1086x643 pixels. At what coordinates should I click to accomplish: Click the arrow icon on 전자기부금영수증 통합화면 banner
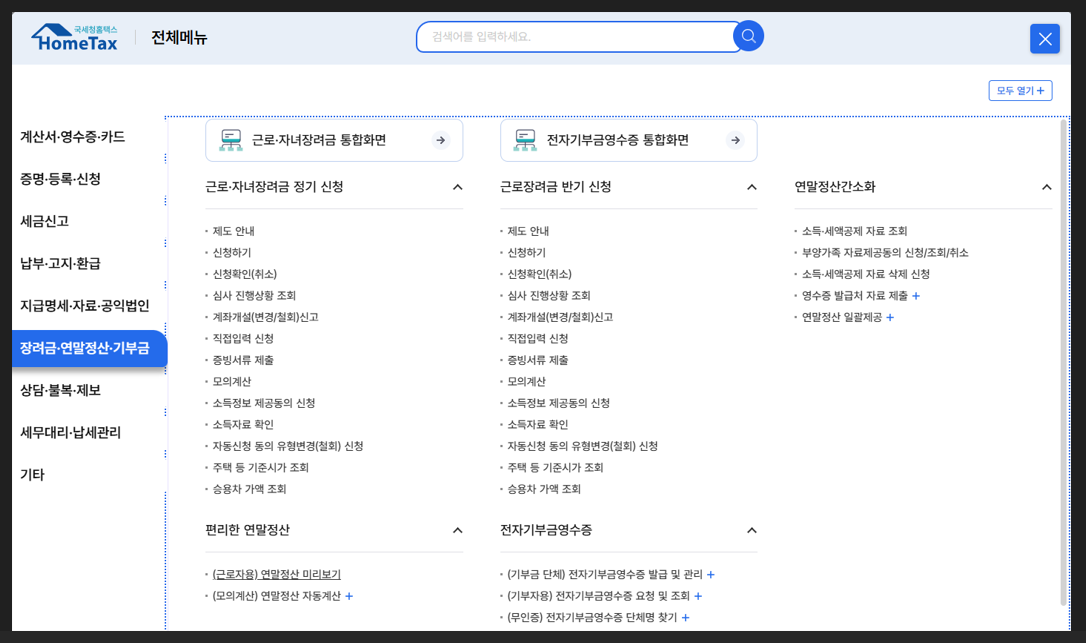(x=734, y=140)
